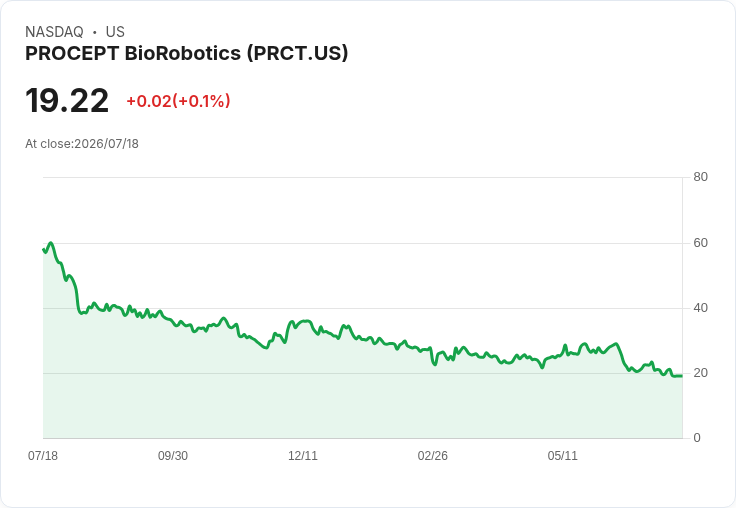
Task: Click the chart line's highest peak near 60
Action: 51,243
